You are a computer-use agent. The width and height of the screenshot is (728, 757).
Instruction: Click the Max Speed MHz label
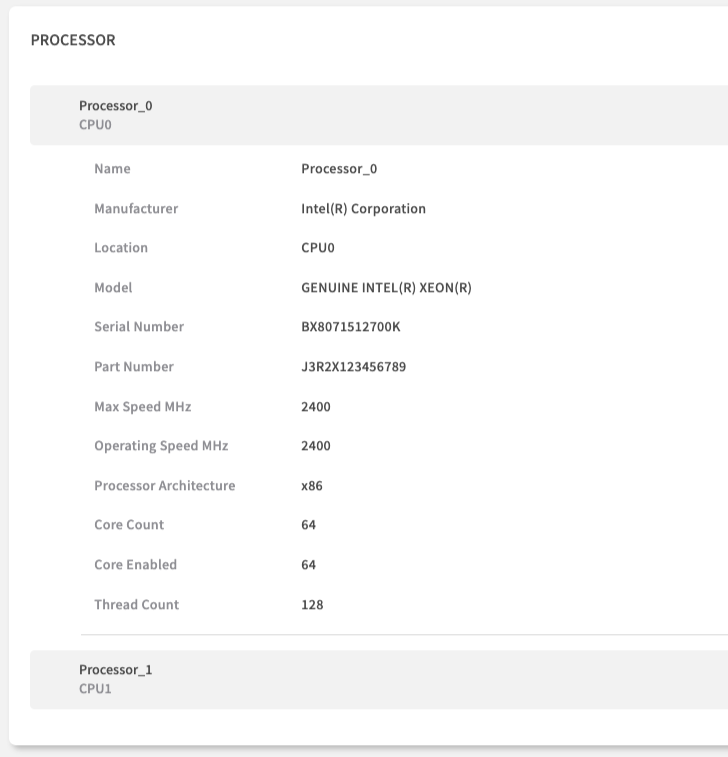(x=142, y=407)
